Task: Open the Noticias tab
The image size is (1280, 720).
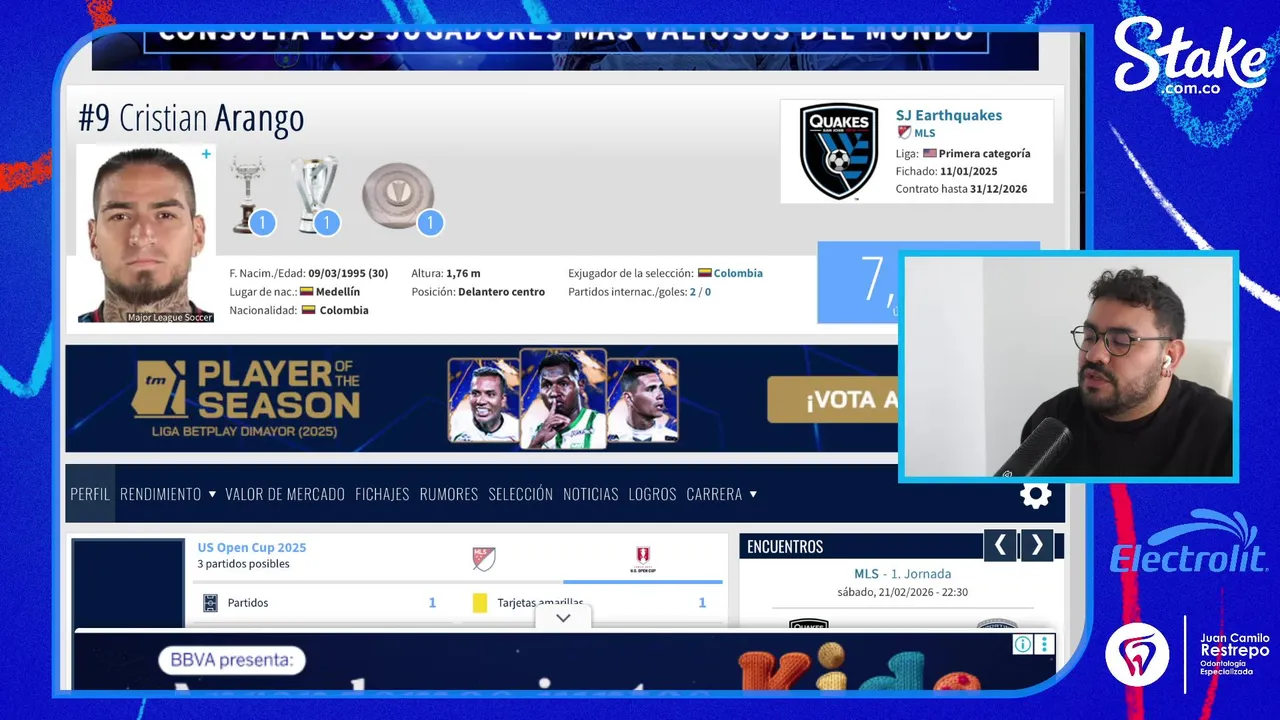Action: click(x=591, y=494)
